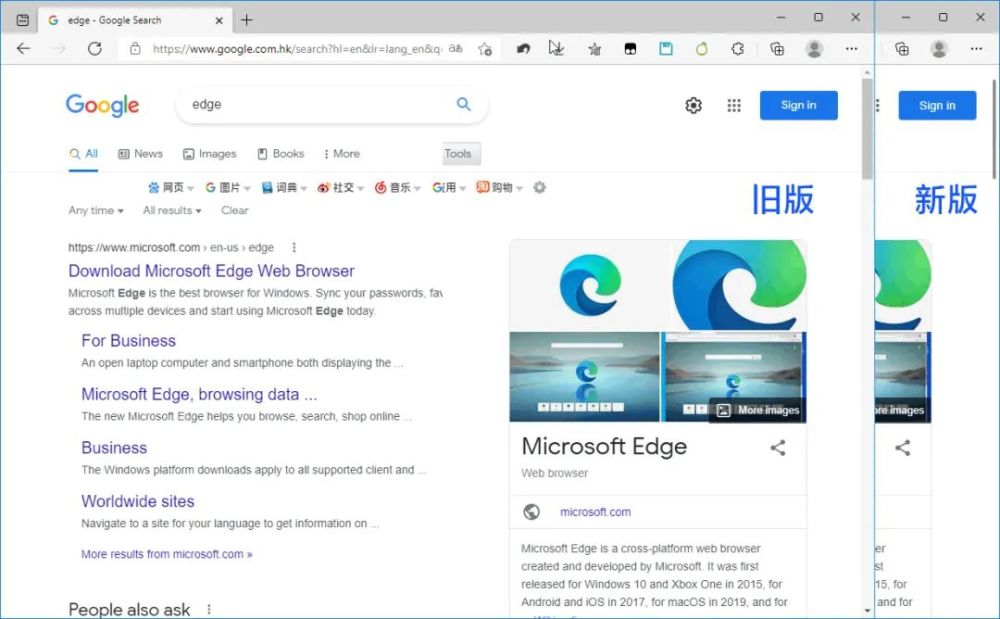Select the 'edge - Google Search' browser tab
The image size is (1000, 619).
pos(135,20)
